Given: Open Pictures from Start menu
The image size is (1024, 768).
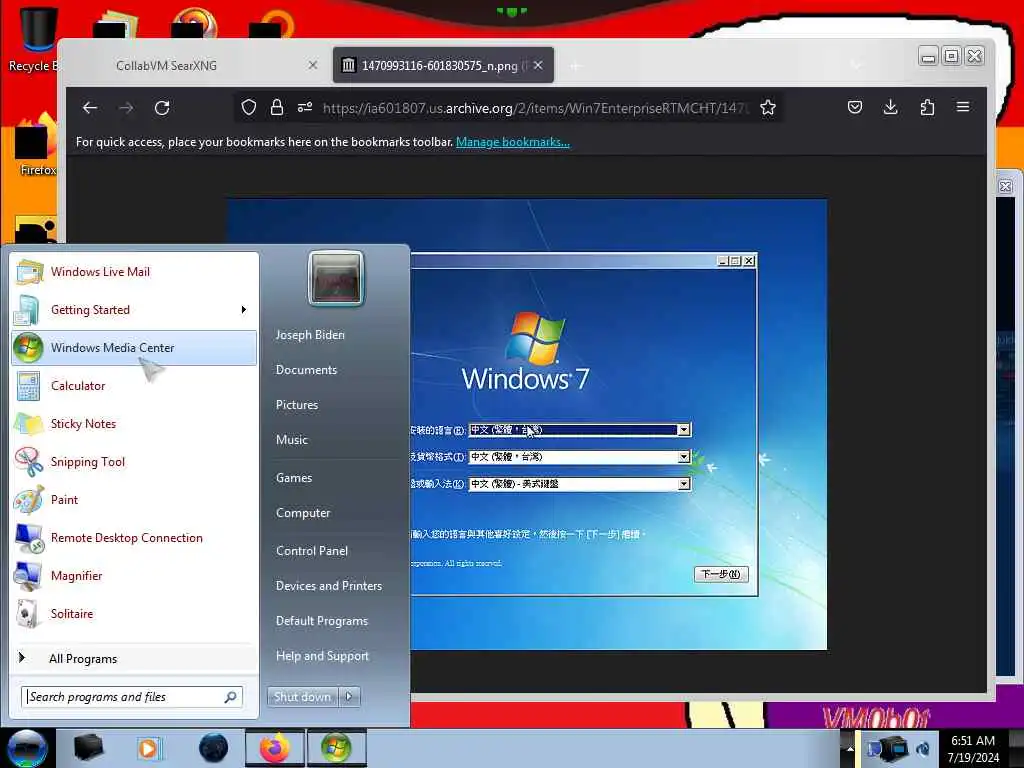Looking at the screenshot, I should pos(296,405).
